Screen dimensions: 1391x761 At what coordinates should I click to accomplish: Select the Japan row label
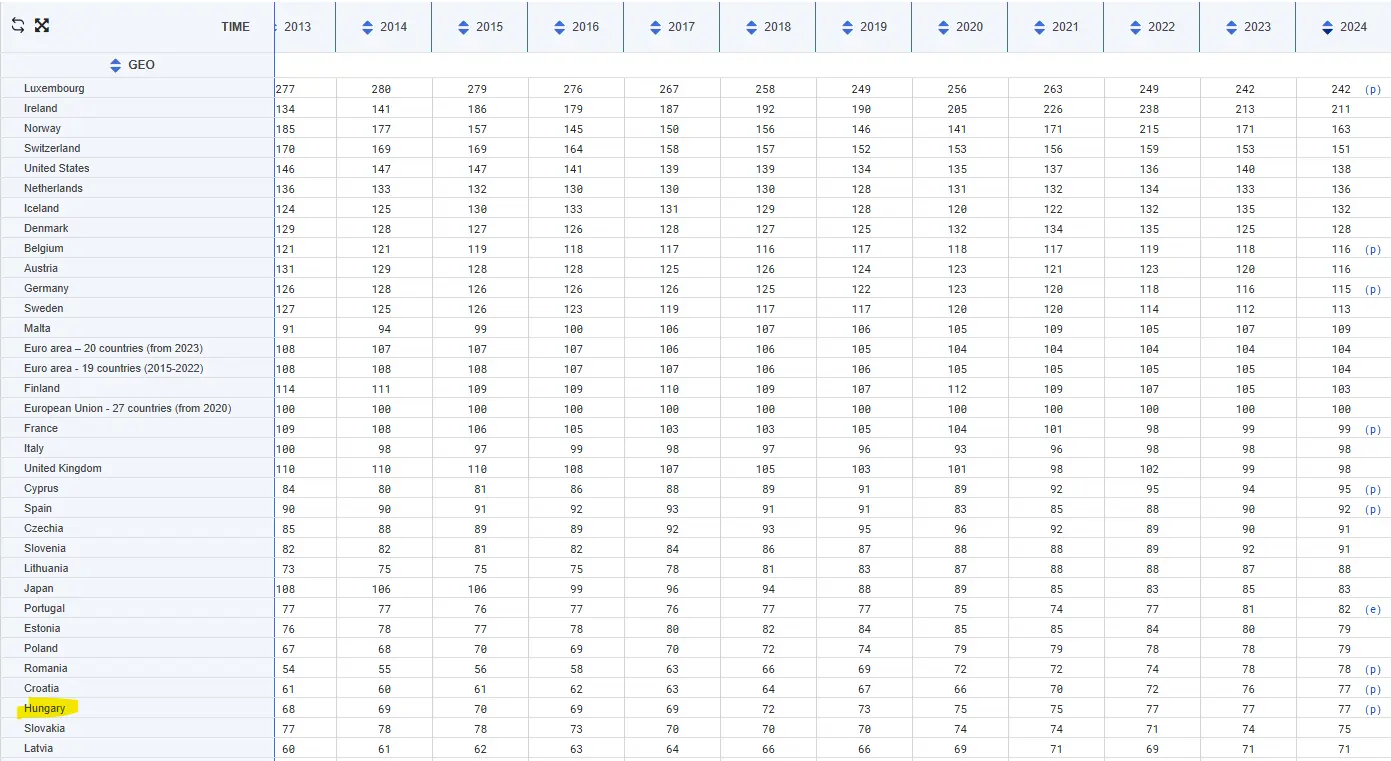click(39, 588)
